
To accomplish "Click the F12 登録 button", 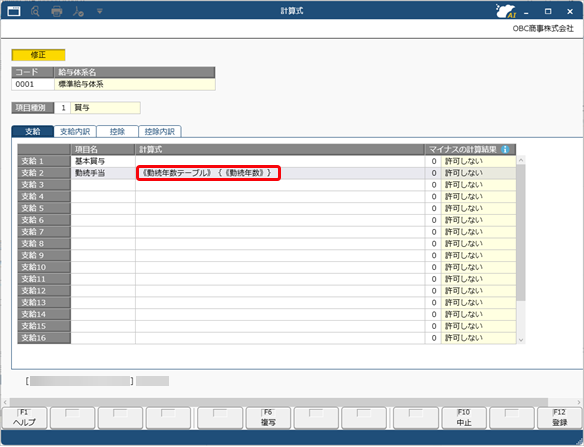I will [560, 418].
